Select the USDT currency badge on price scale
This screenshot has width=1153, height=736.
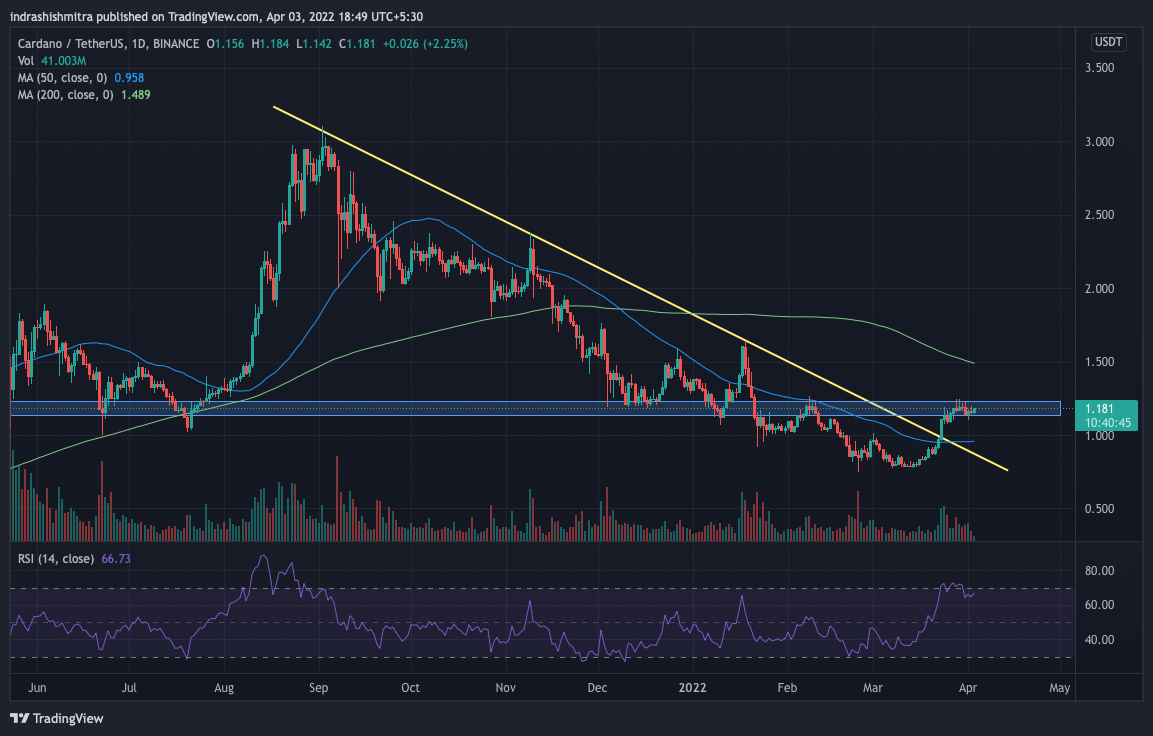pos(1108,42)
